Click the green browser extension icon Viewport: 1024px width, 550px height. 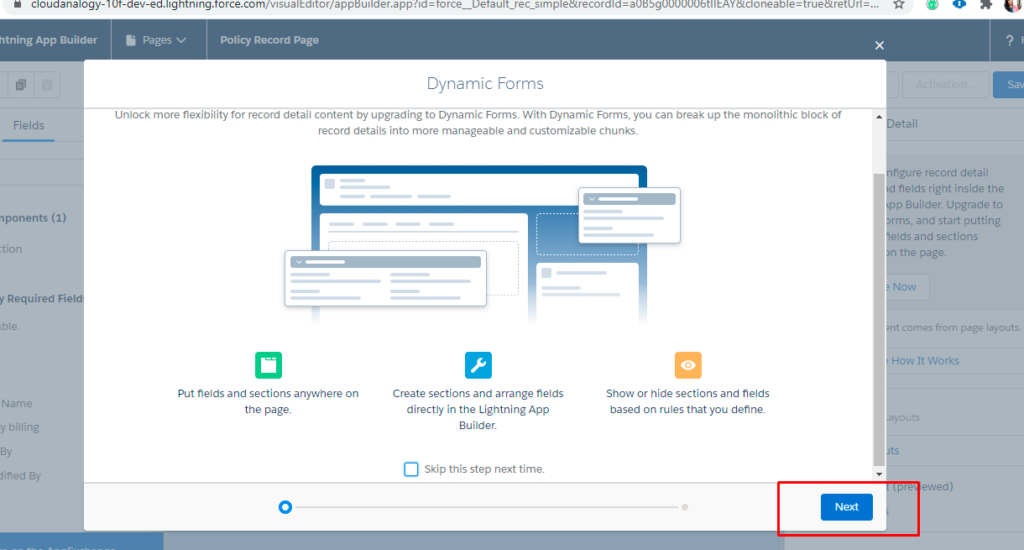click(x=932, y=5)
